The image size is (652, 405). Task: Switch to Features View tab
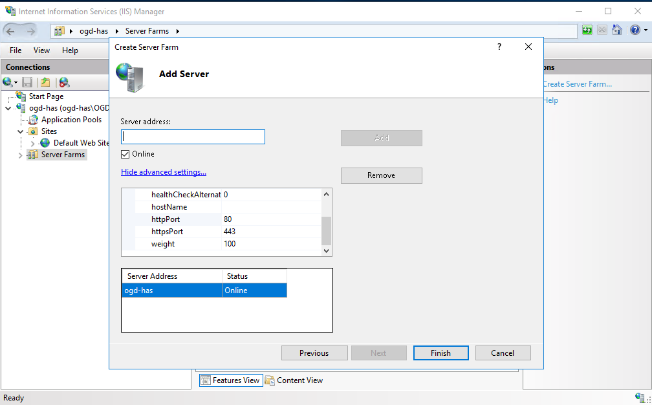coord(231,380)
